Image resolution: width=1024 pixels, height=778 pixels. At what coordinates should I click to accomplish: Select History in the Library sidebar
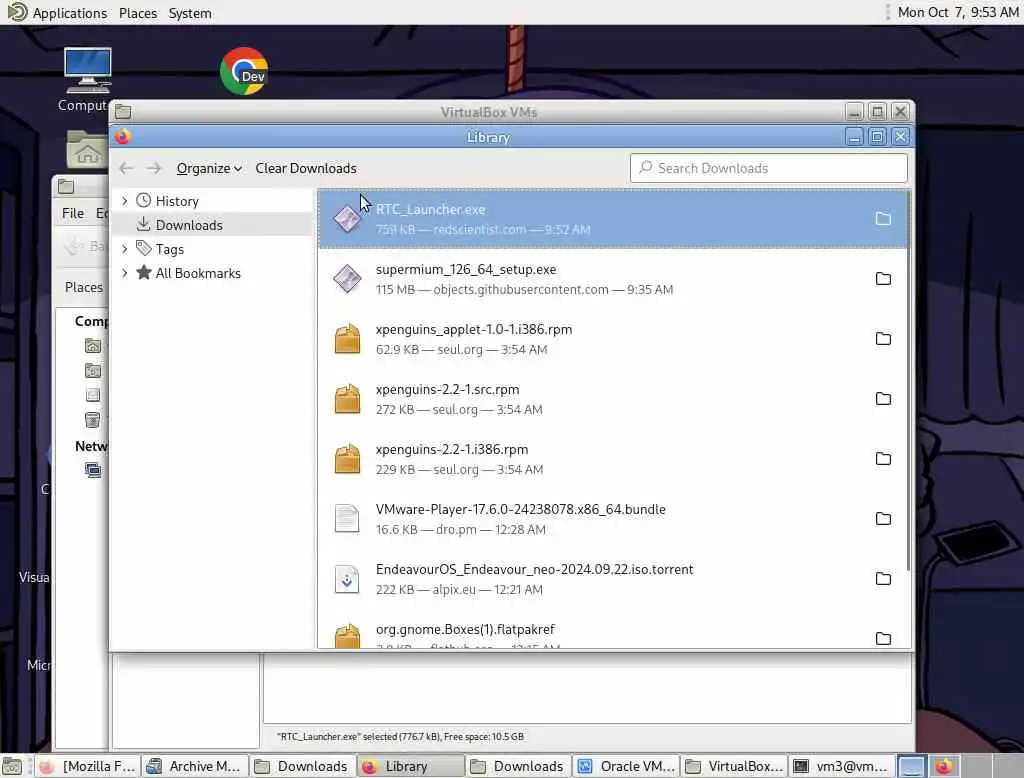pyautogui.click(x=177, y=201)
